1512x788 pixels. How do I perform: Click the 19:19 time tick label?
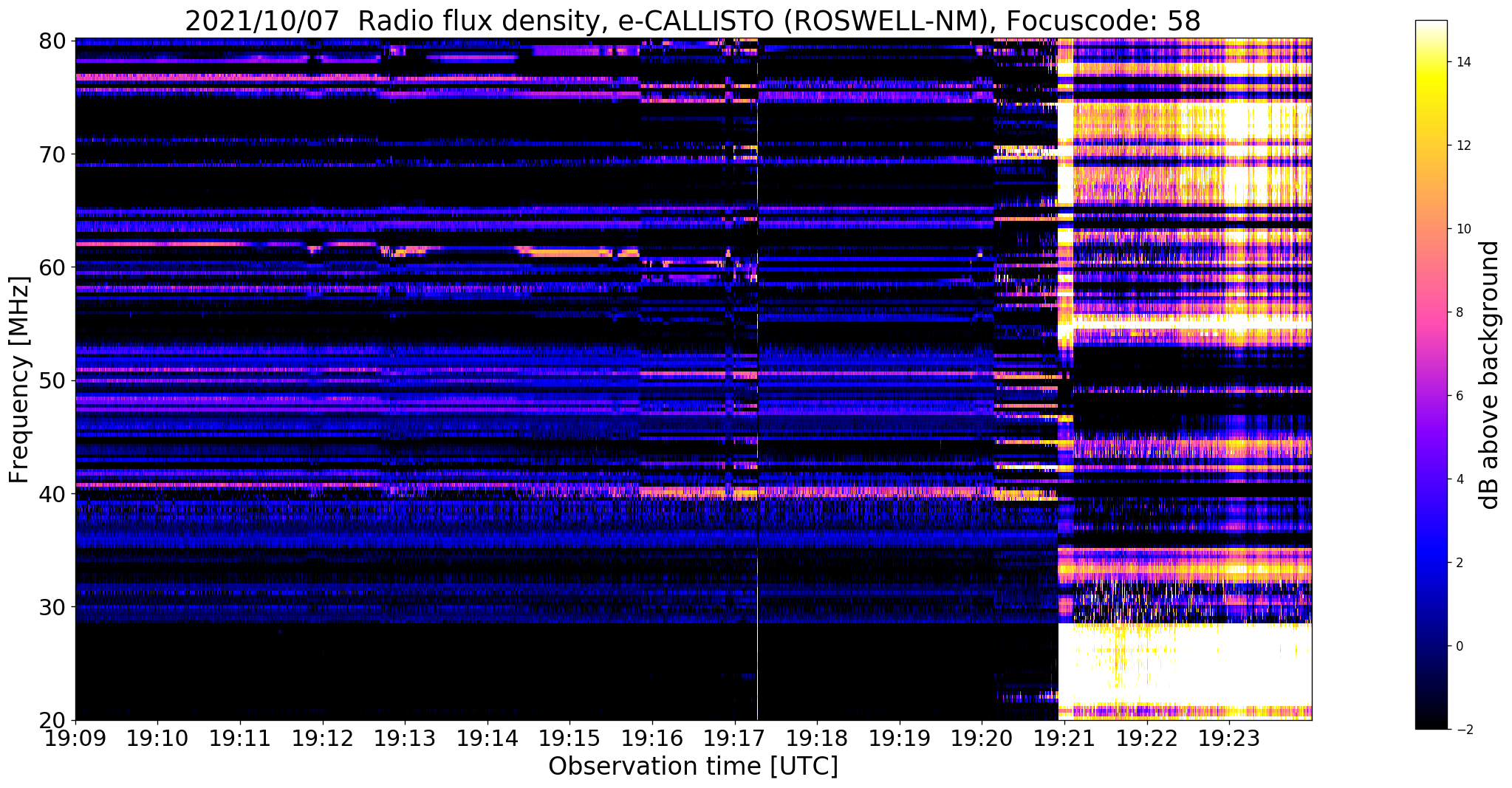pyautogui.click(x=899, y=738)
